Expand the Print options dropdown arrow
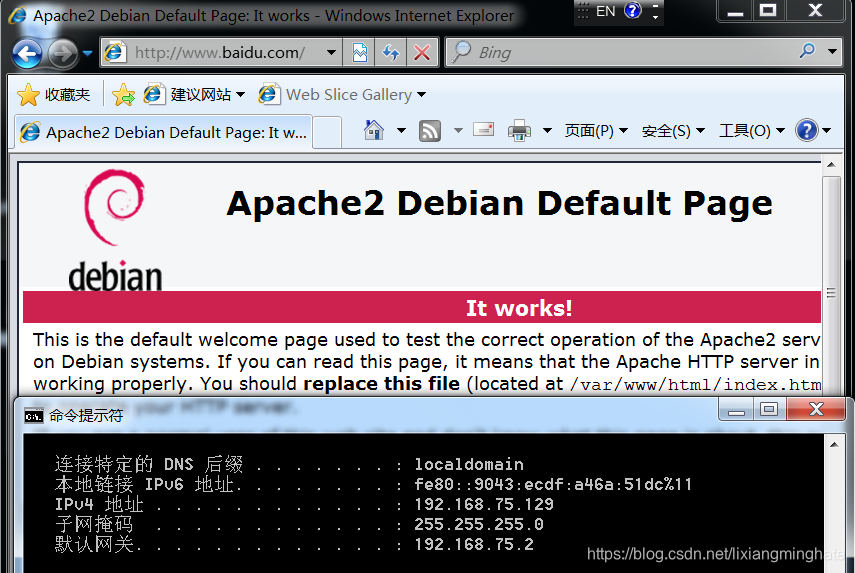855x573 pixels. click(547, 130)
